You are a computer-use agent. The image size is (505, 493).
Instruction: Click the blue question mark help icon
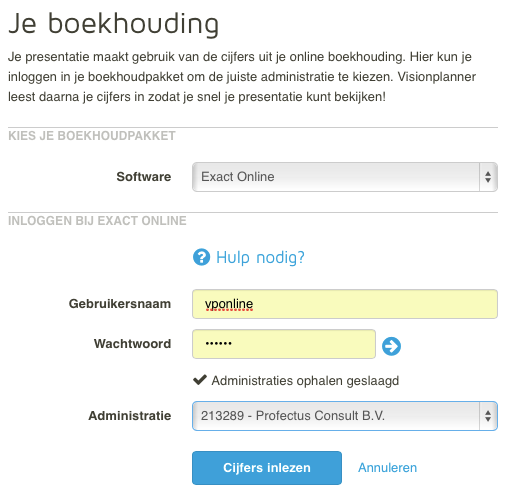pos(201,257)
